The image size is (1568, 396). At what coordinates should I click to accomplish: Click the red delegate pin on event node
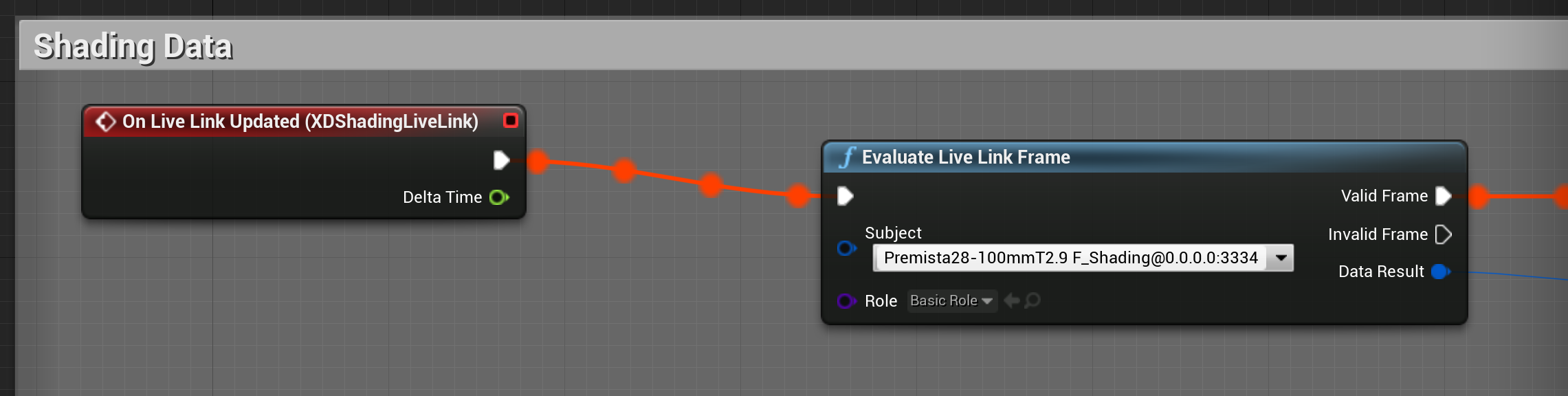(x=510, y=121)
